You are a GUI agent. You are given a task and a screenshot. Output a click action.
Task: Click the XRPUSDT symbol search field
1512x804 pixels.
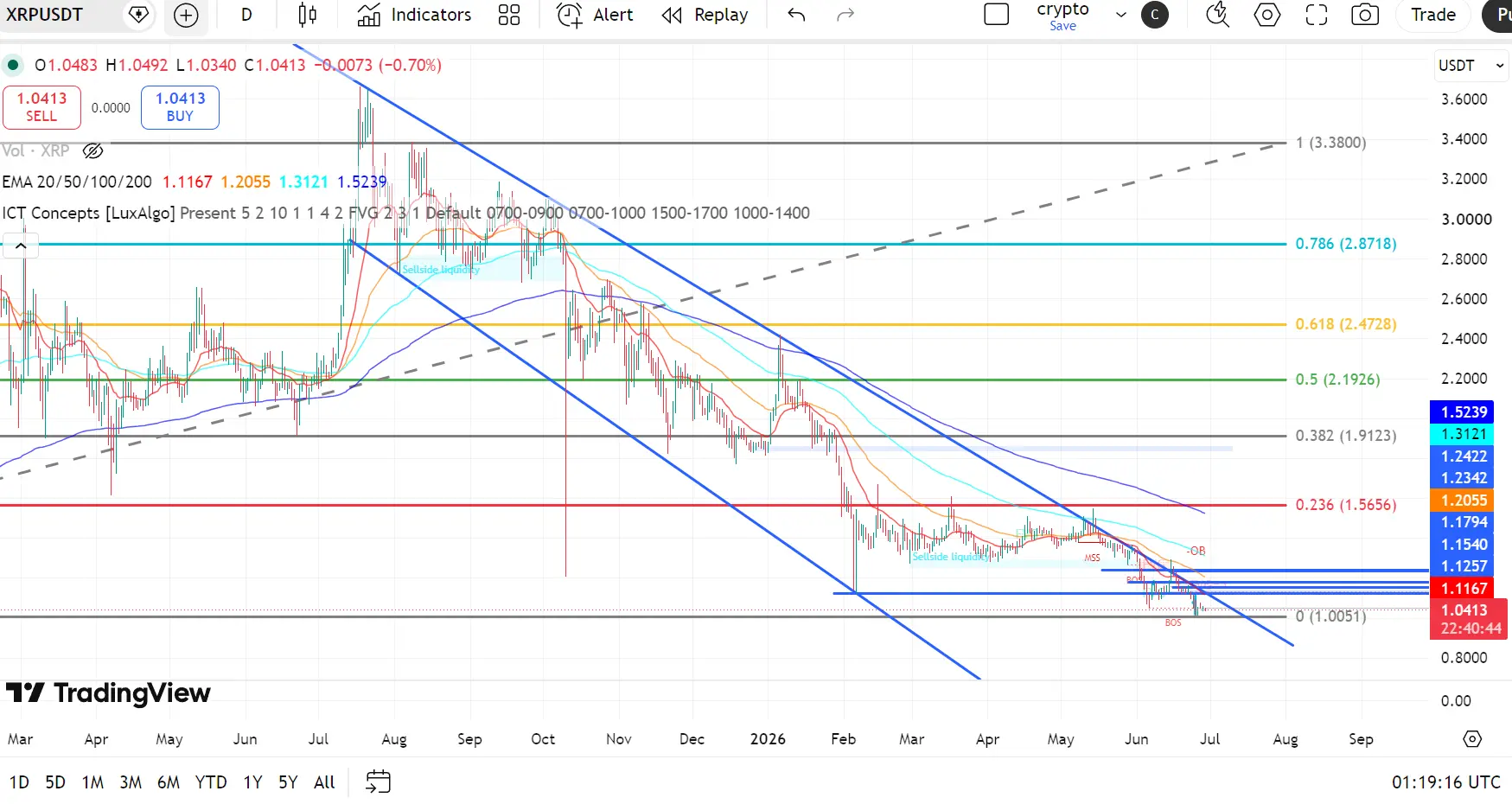pos(45,15)
